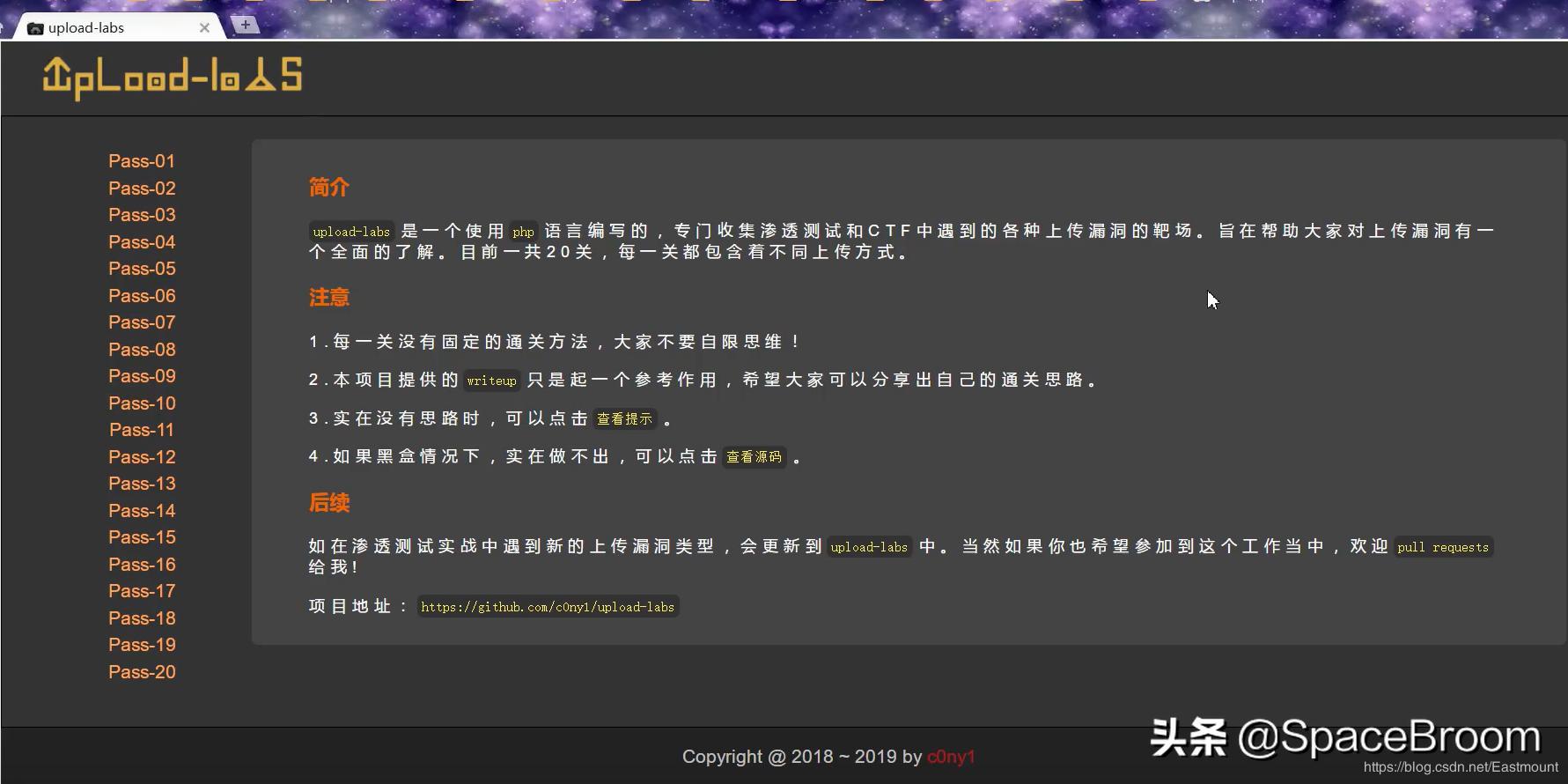1568x784 pixels.
Task: Go to Pass-09 in sidebar
Action: coord(142,376)
